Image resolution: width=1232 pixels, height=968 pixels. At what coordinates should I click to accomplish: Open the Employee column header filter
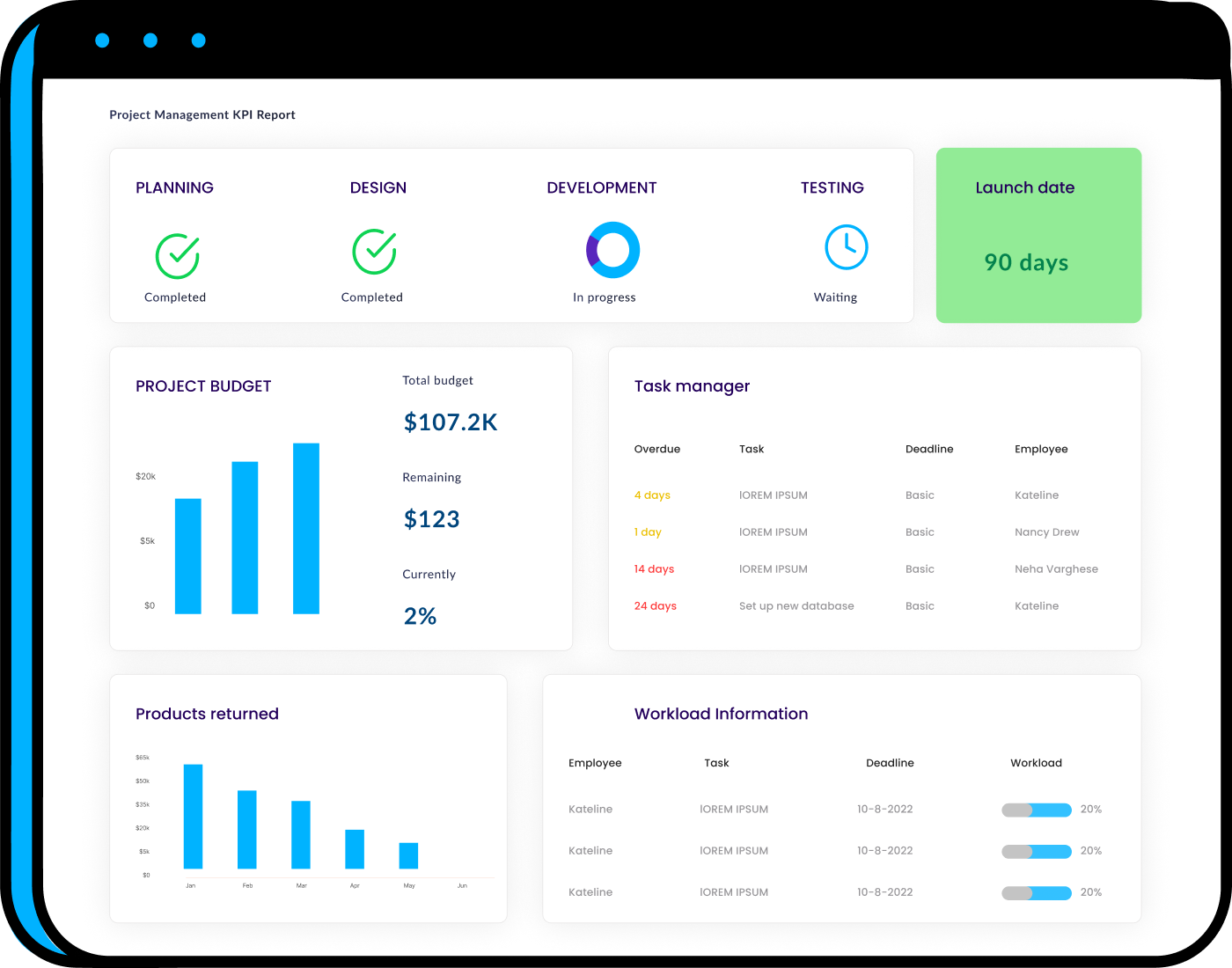(x=1041, y=449)
